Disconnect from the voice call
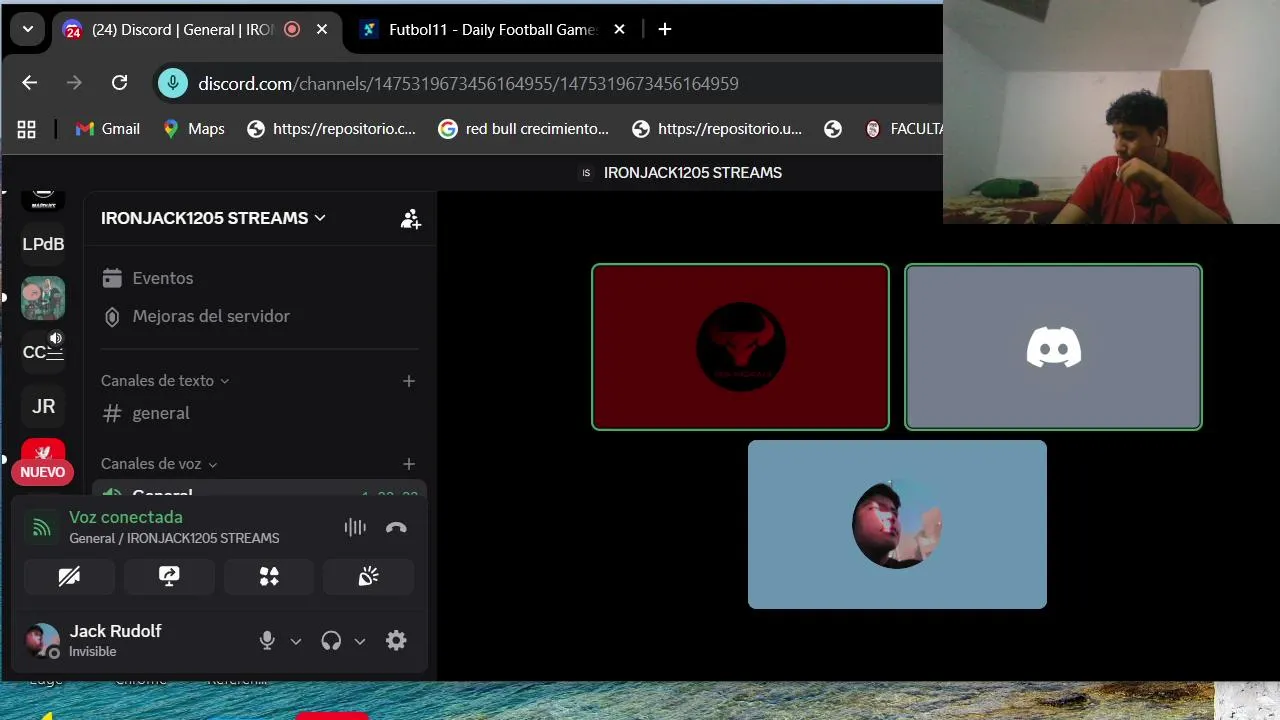This screenshot has width=1280, height=720. 396,527
